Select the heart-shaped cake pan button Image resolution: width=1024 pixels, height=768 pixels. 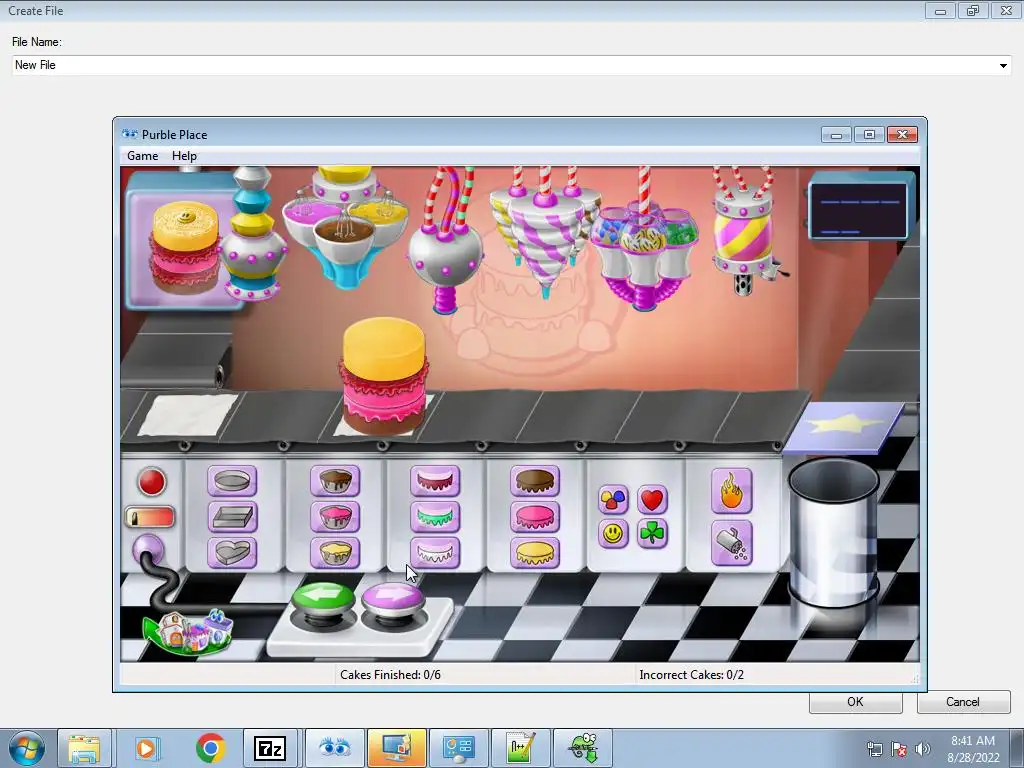coord(232,552)
